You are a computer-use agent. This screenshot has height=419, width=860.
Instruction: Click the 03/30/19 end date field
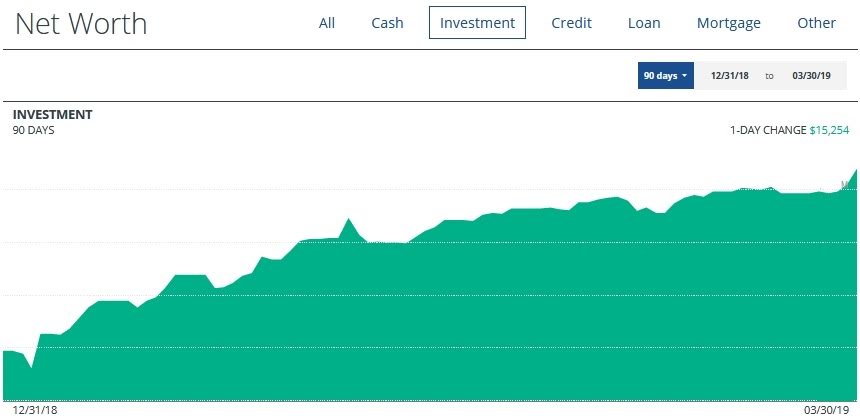tap(811, 75)
